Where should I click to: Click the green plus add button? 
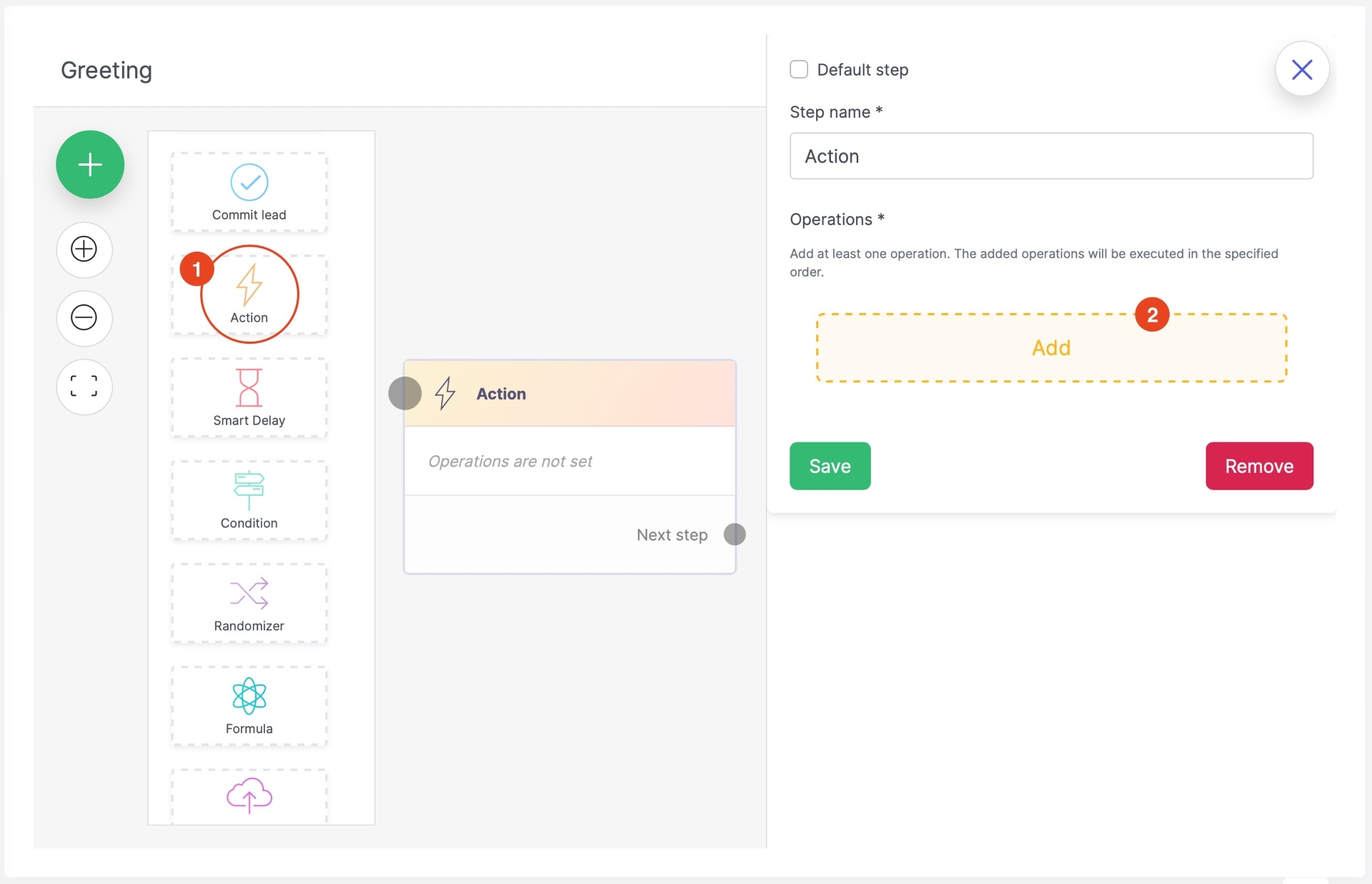(90, 164)
